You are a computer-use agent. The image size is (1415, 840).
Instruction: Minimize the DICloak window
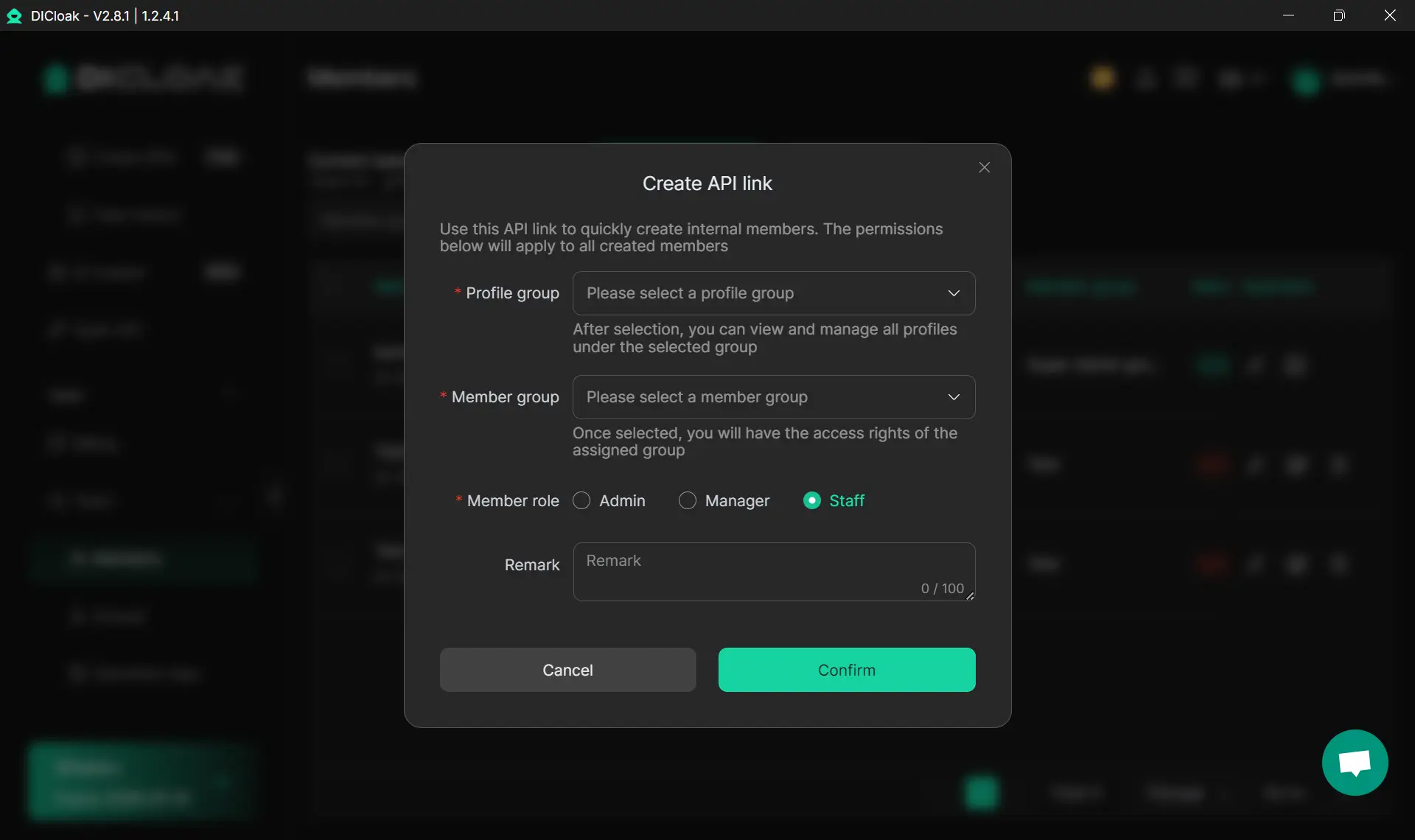click(1288, 15)
